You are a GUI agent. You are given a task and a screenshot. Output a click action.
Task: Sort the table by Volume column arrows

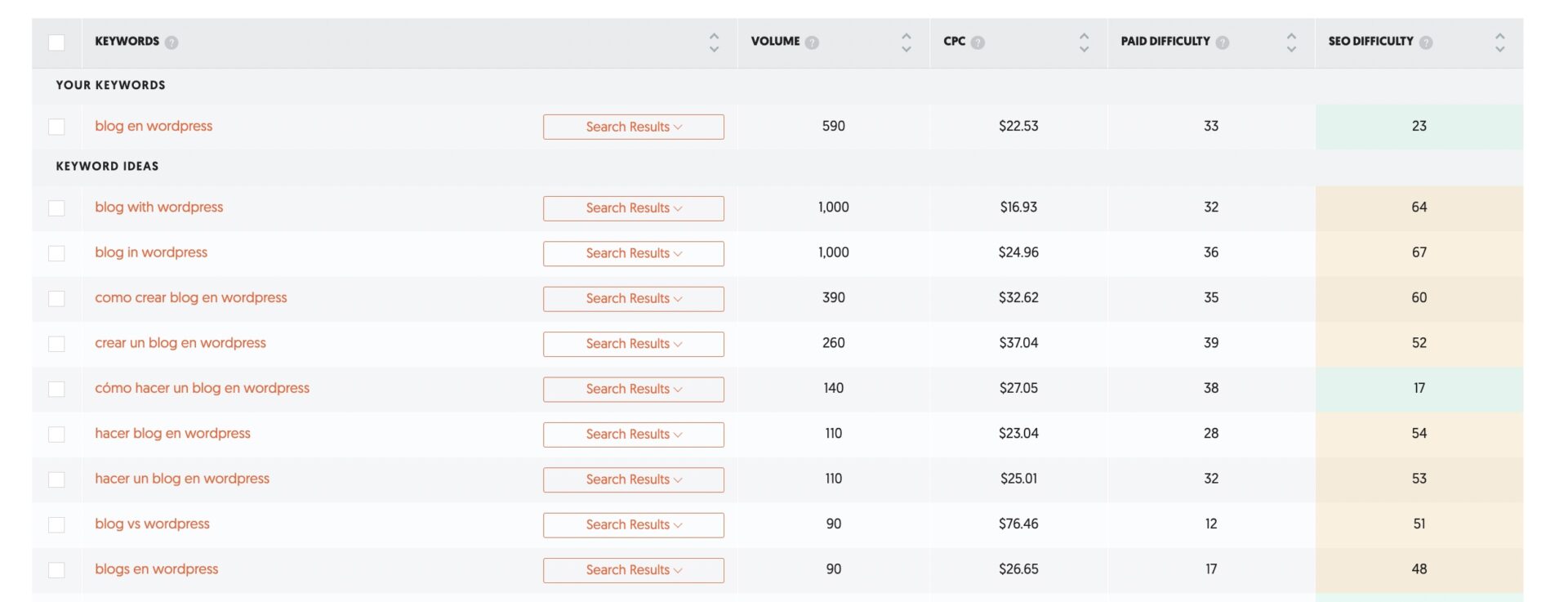click(x=906, y=42)
